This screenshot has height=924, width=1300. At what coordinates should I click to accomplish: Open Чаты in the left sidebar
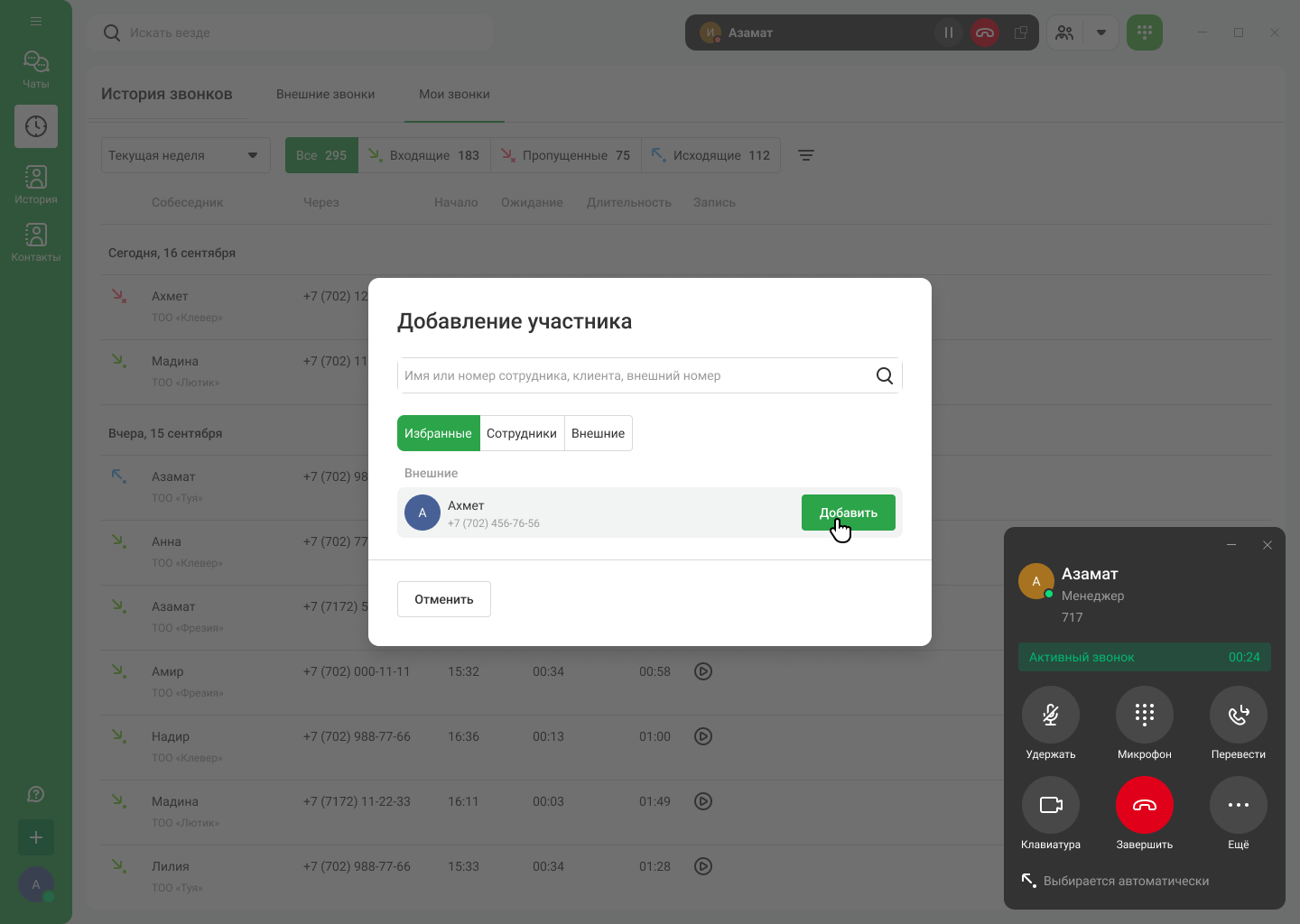pyautogui.click(x=36, y=69)
